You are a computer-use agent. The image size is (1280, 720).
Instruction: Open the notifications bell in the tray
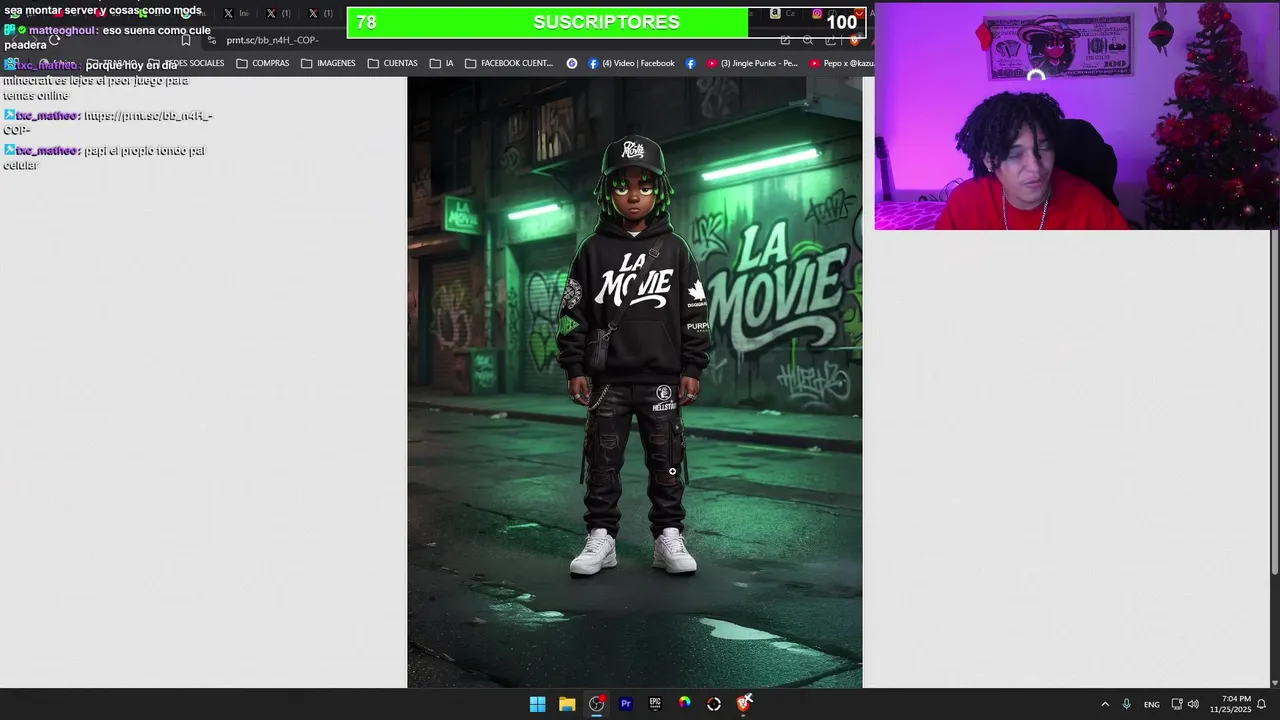pyautogui.click(x=1262, y=704)
